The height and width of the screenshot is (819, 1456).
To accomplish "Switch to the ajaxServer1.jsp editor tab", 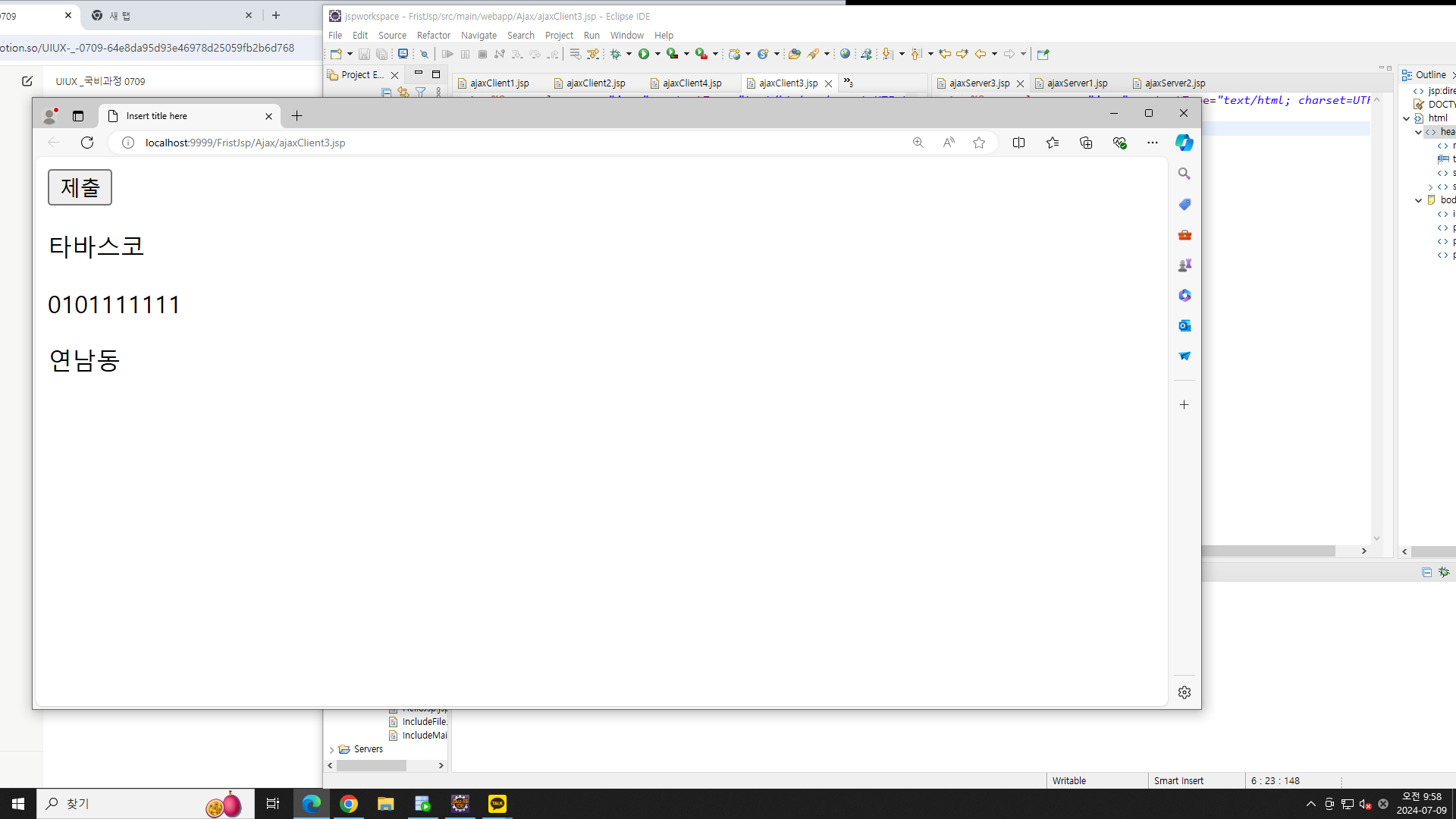I will 1077,83.
